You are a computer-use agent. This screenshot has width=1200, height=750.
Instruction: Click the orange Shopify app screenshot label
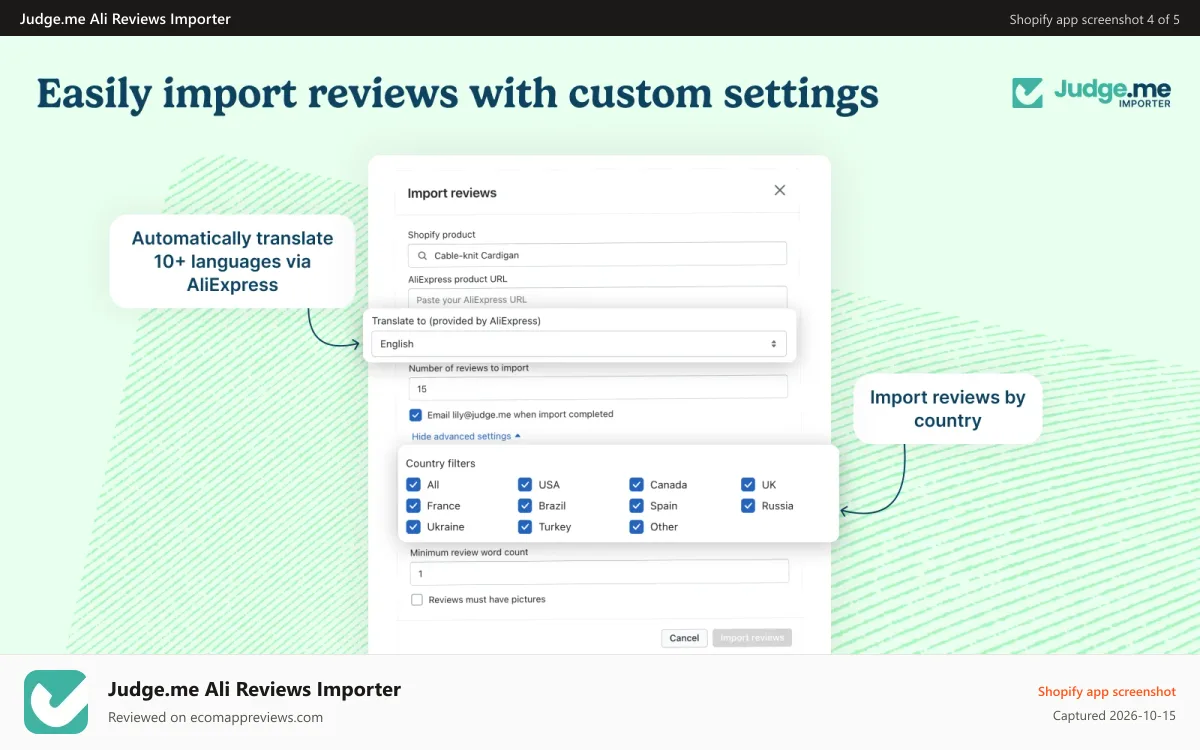coord(1107,692)
